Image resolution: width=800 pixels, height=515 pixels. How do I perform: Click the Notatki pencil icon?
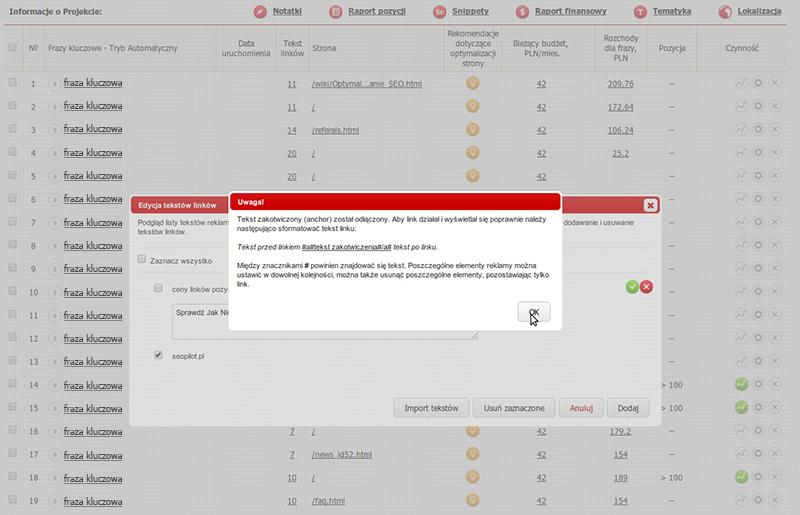[260, 12]
